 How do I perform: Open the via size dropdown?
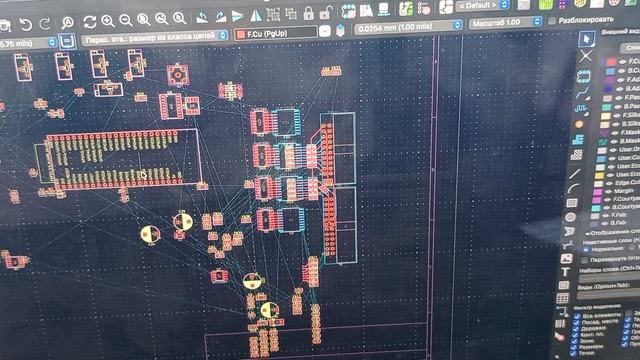tap(155, 37)
